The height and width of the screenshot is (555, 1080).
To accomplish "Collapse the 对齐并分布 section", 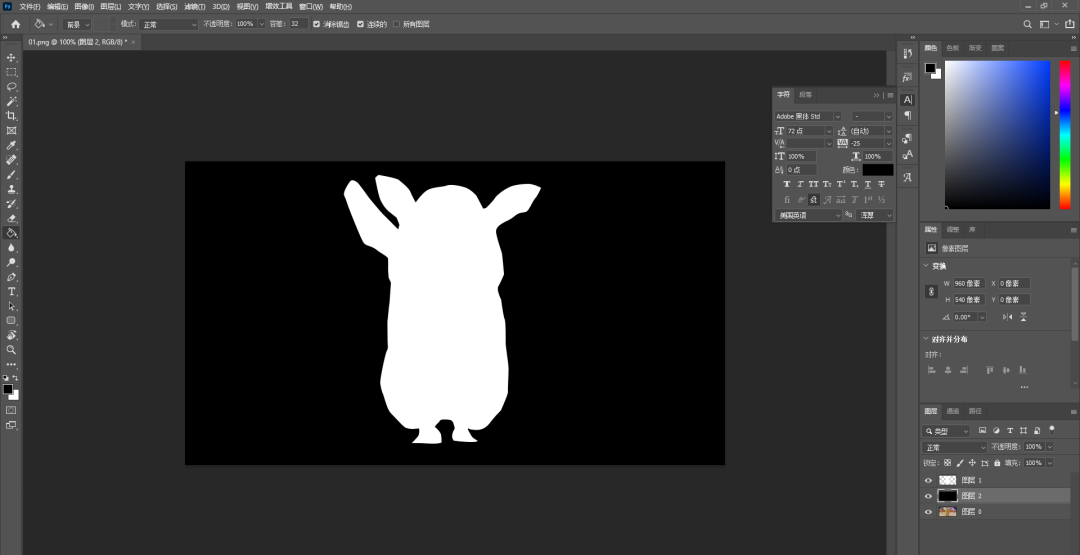I will (925, 339).
